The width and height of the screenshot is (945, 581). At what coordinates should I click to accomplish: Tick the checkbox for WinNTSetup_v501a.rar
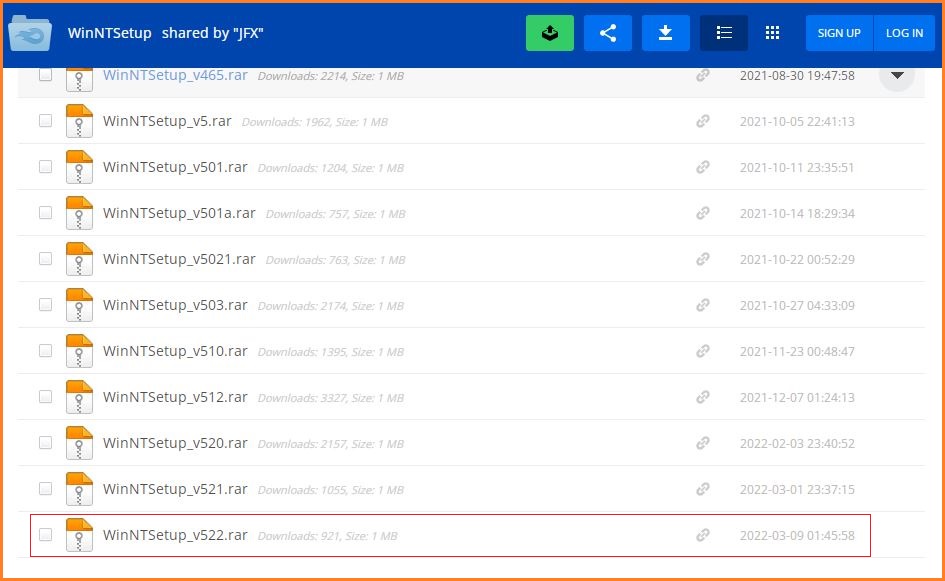(45, 213)
